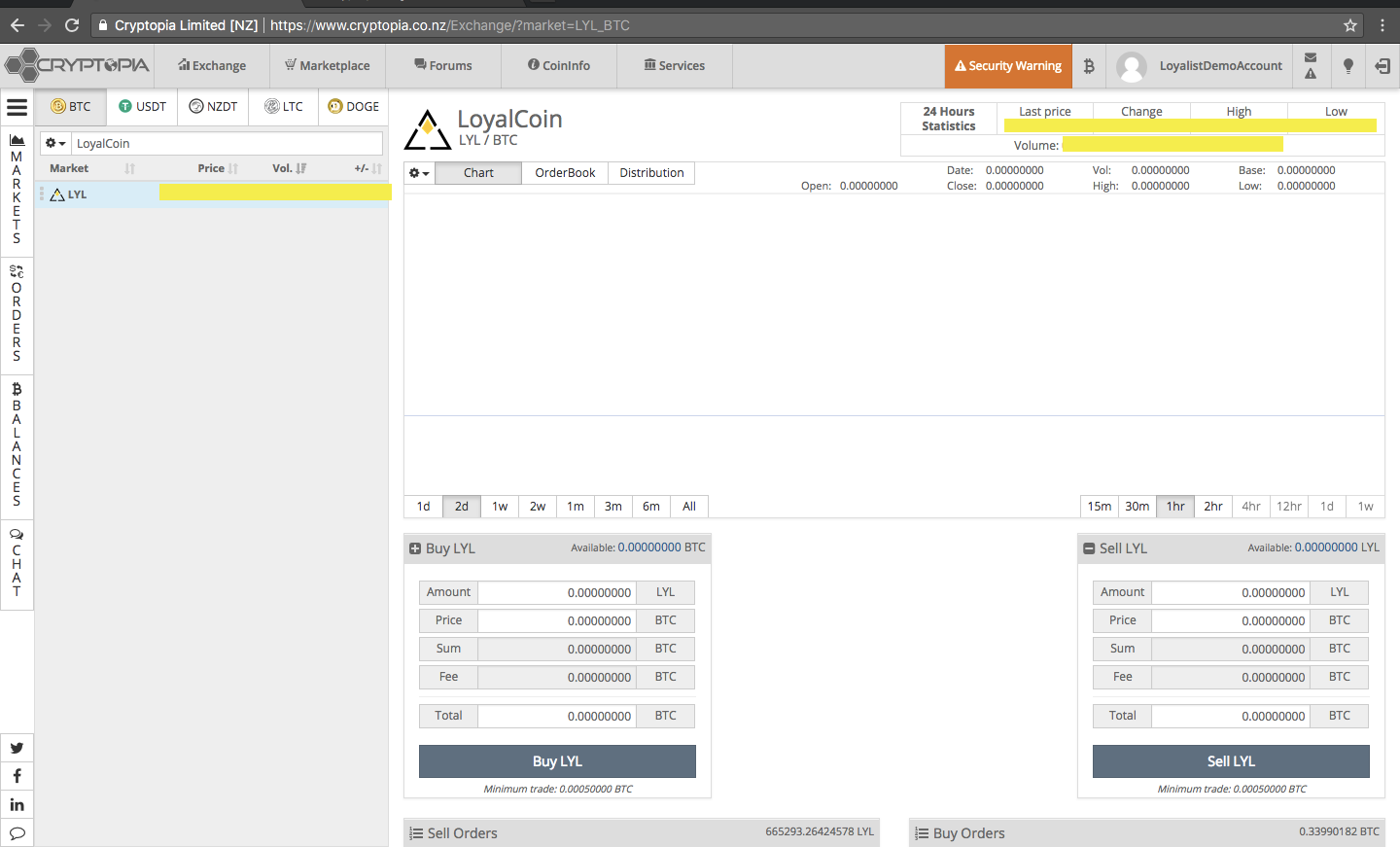Set candle interval to 2hr

click(x=1213, y=507)
